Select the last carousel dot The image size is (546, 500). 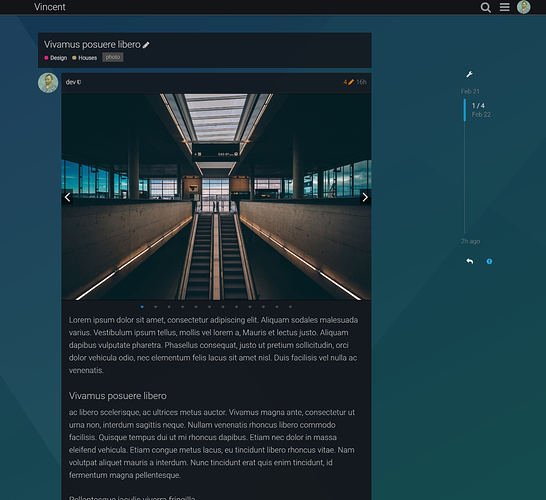(290, 307)
